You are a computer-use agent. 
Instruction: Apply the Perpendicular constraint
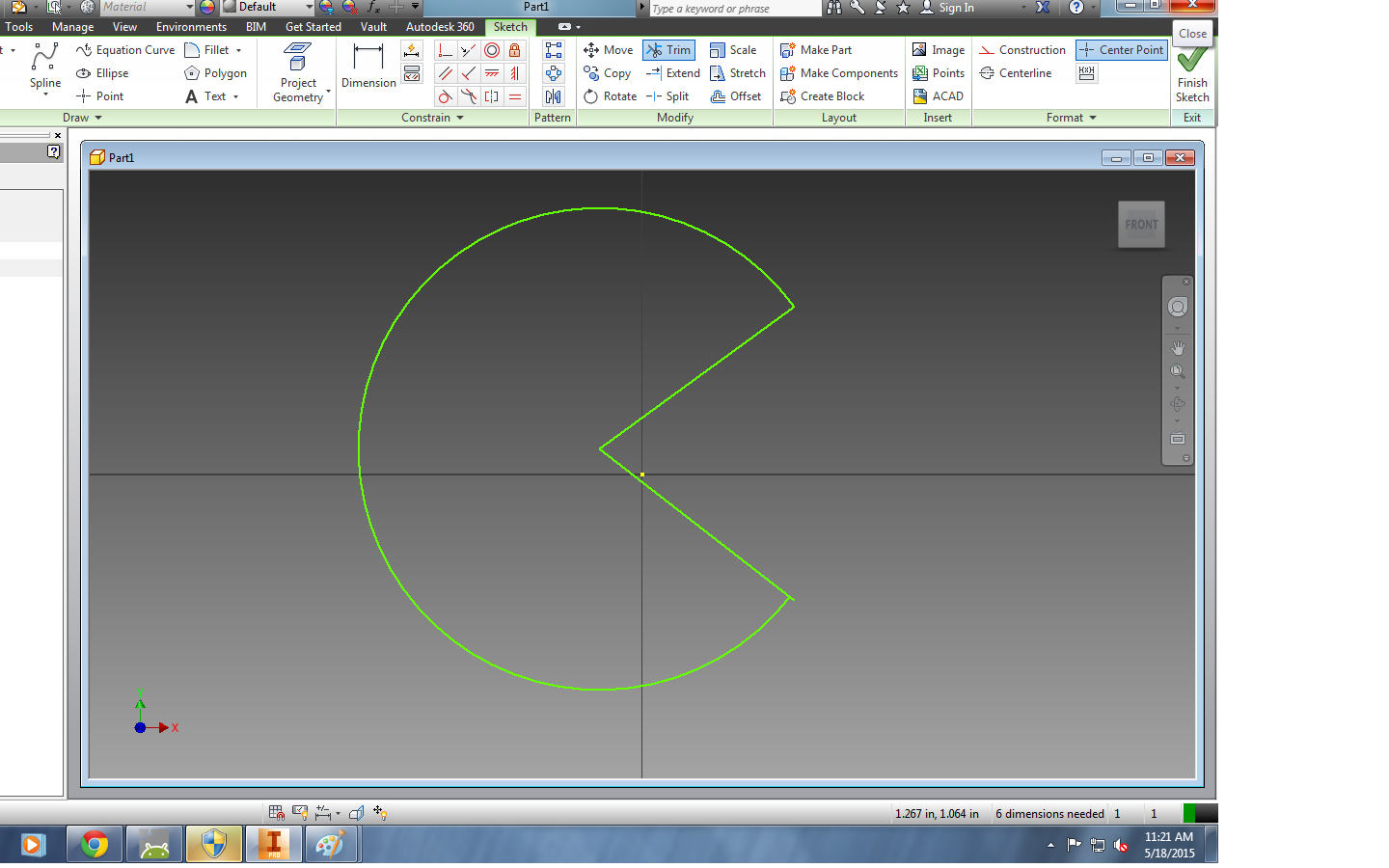point(468,73)
